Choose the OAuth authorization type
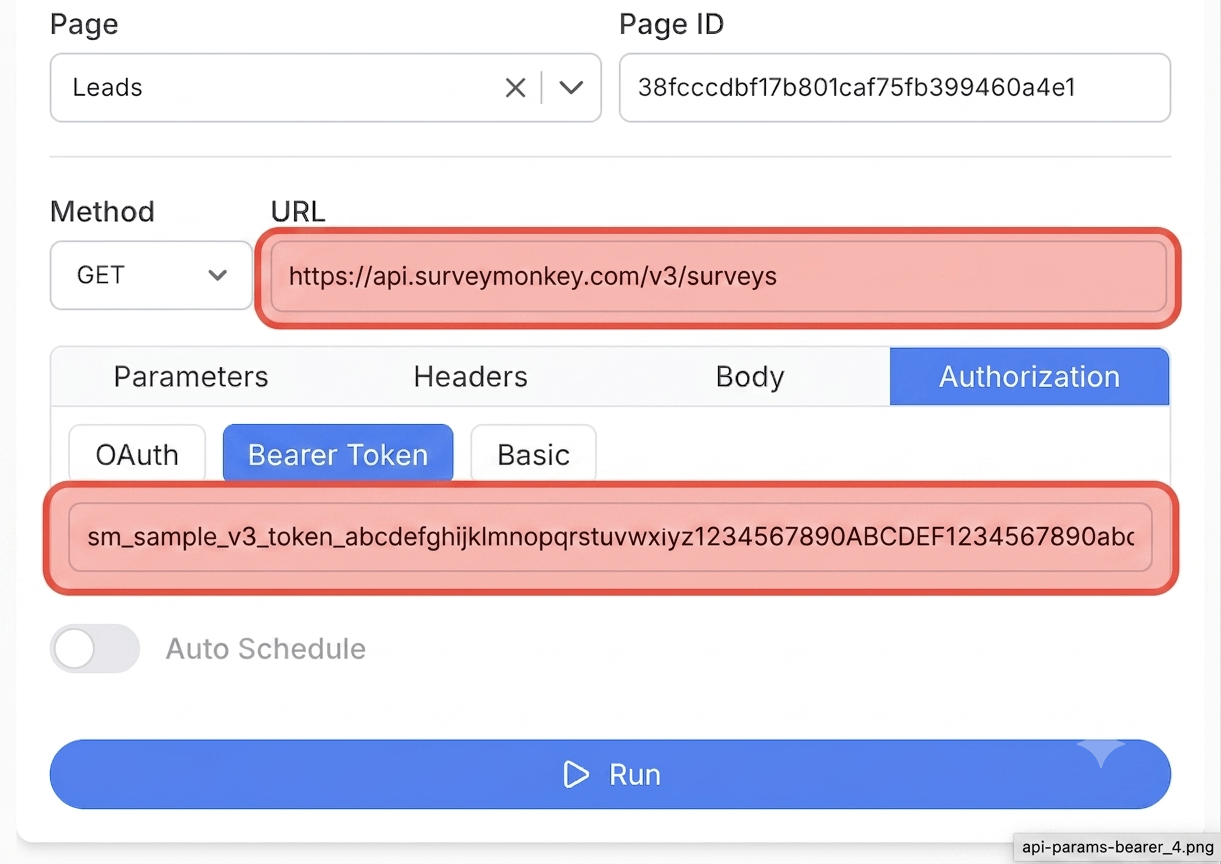This screenshot has width=1221, height=864. [137, 454]
